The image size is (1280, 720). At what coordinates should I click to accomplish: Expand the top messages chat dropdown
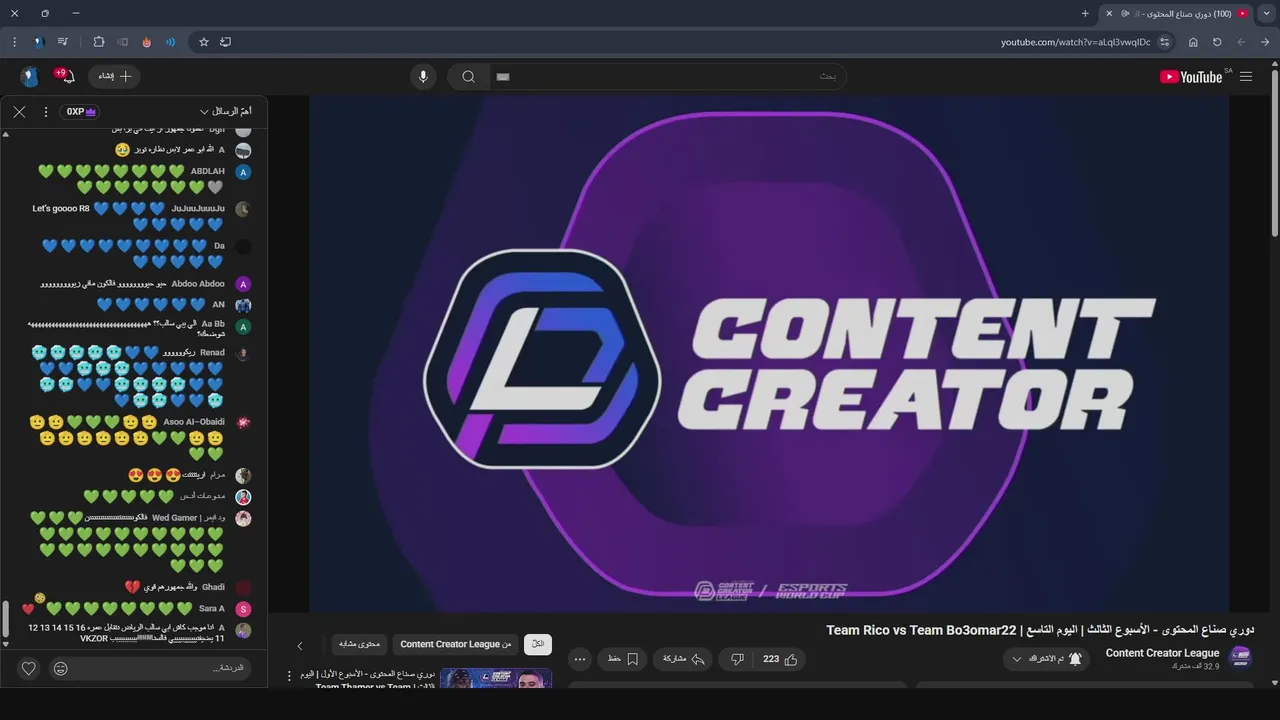226,112
